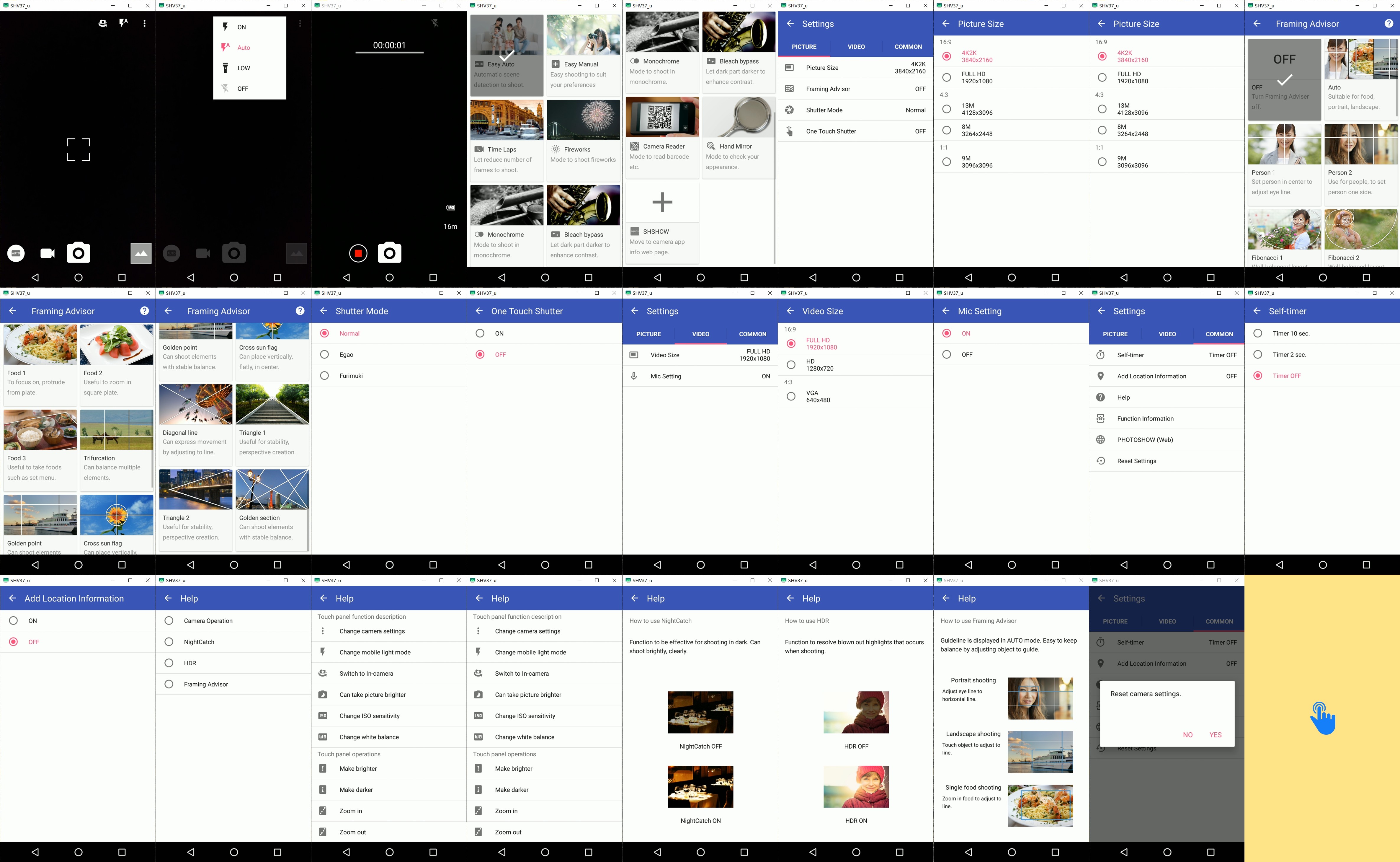Tap the question-mark icon beside Help in Settings
The width and height of the screenshot is (1400, 862).
(x=1100, y=397)
